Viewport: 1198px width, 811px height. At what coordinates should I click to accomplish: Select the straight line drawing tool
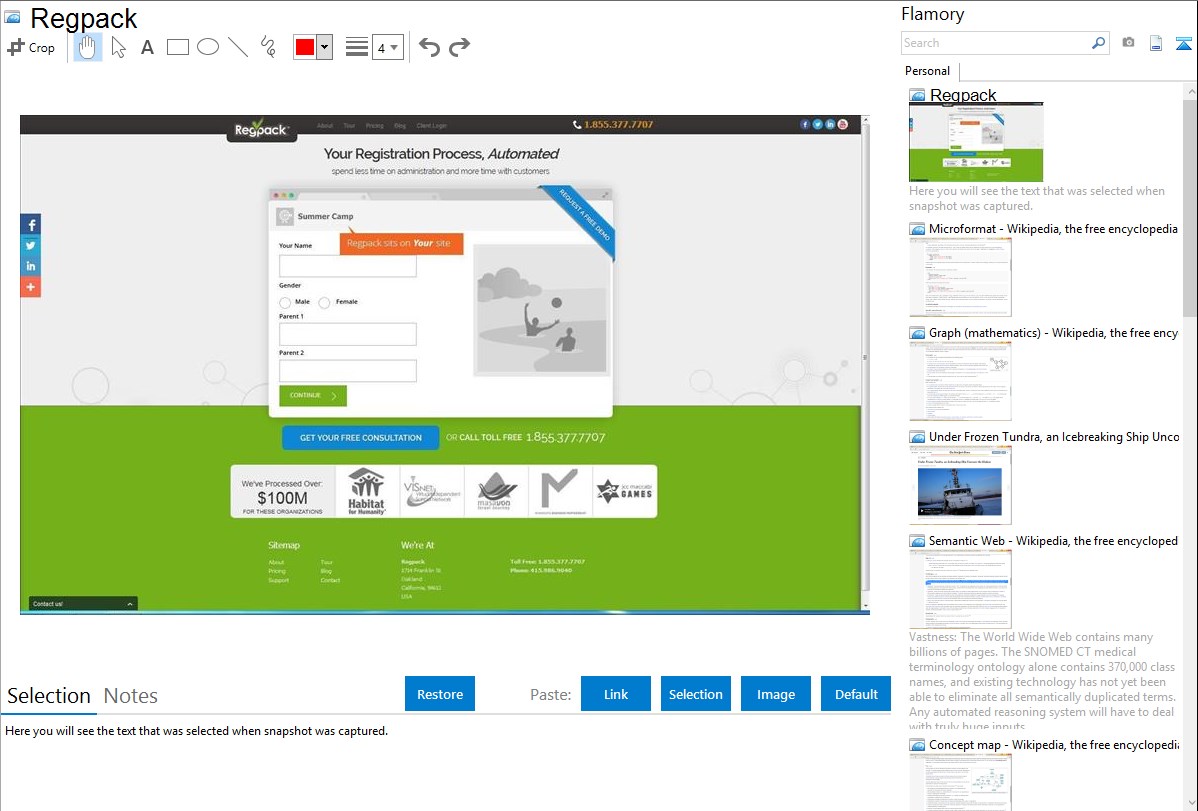[x=238, y=47]
